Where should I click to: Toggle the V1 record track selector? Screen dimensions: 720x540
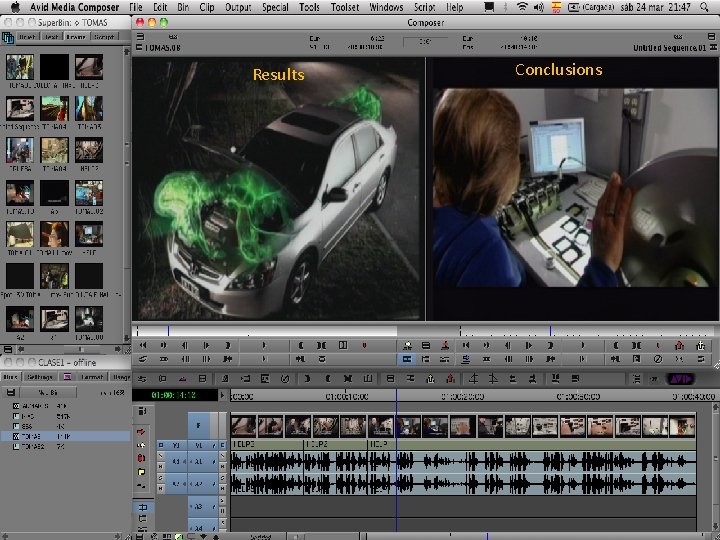(x=199, y=444)
